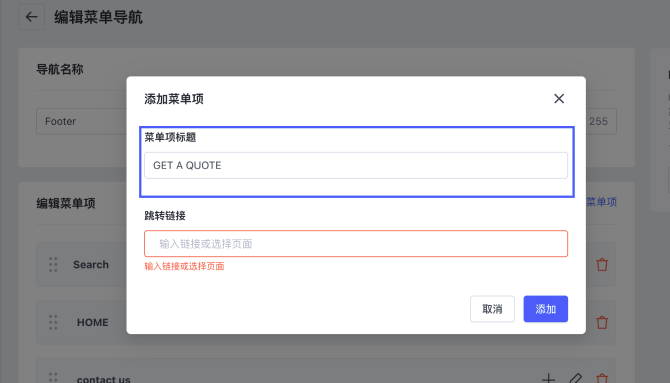
Task: Click the 编辑菜单导航 page title
Action: pyautogui.click(x=98, y=17)
